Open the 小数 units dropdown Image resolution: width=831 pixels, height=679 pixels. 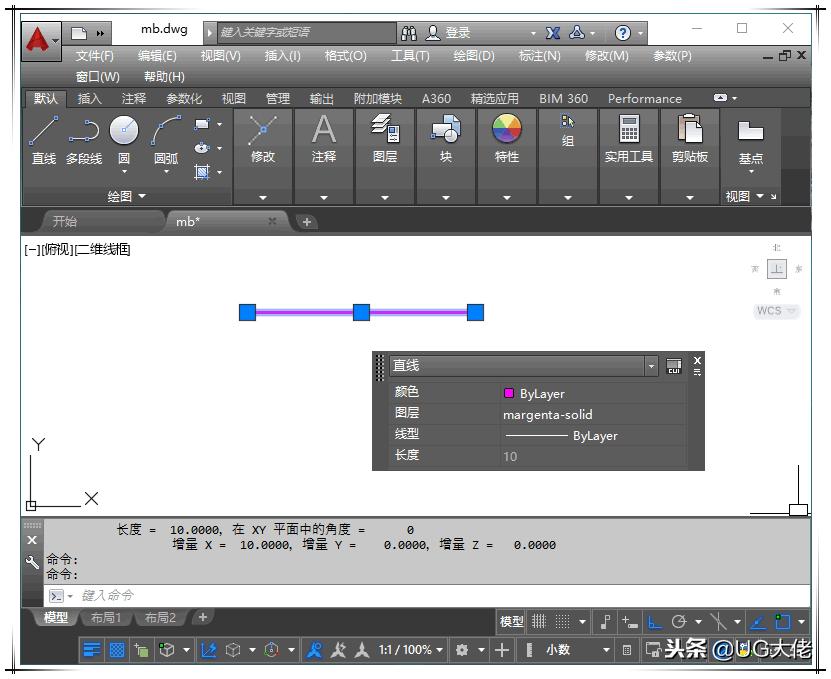pos(605,650)
